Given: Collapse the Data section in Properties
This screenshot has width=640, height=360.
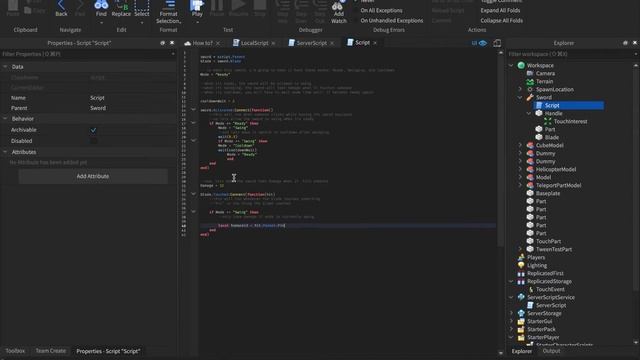Looking at the screenshot, I should 5,67.
